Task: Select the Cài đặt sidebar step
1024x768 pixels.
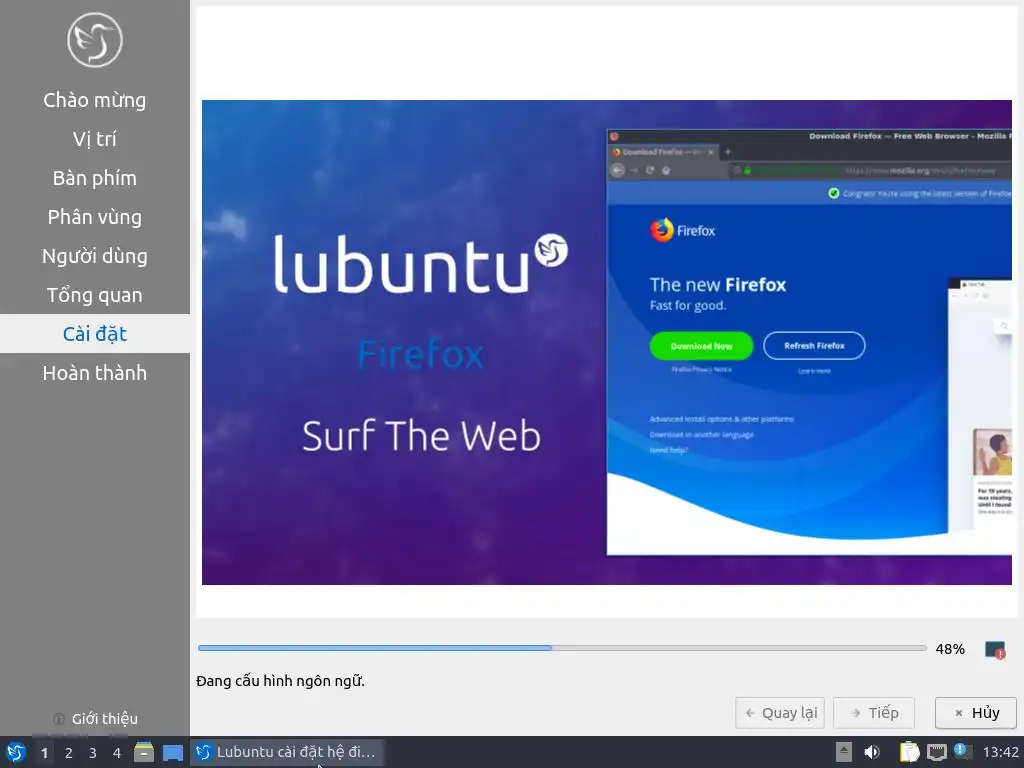Action: (95, 334)
